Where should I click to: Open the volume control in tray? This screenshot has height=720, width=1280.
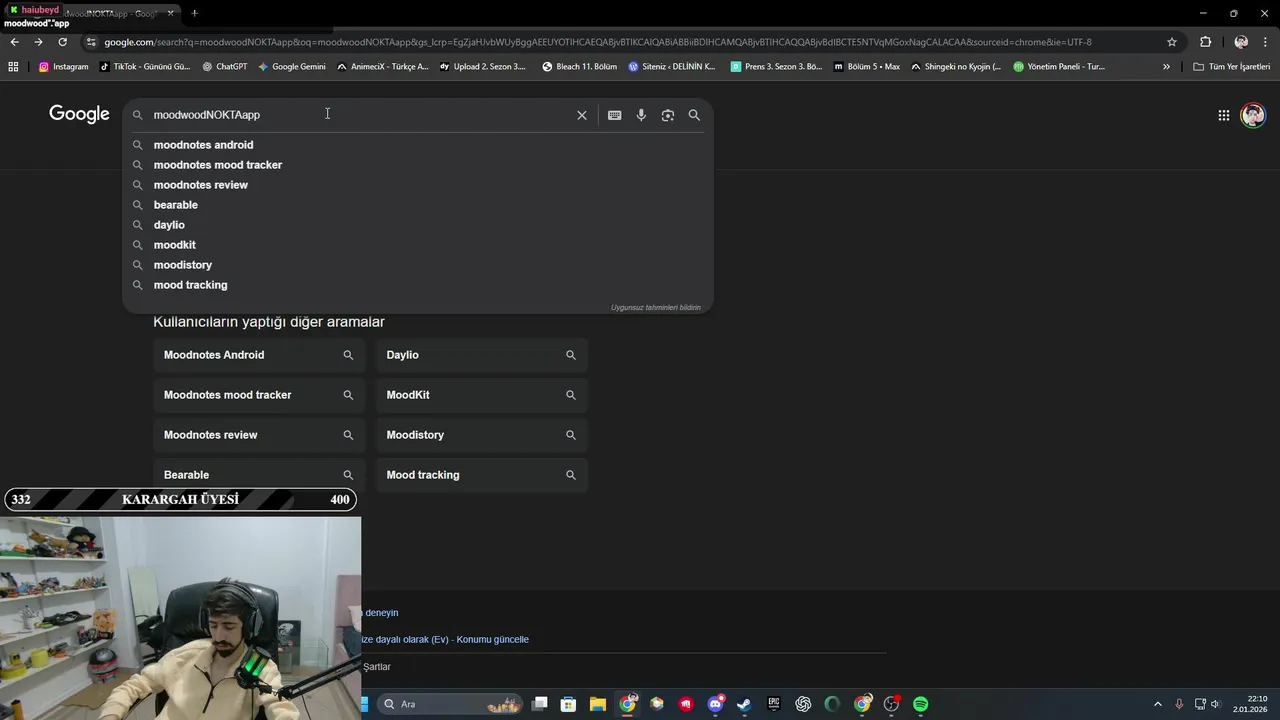pyautogui.click(x=1216, y=704)
